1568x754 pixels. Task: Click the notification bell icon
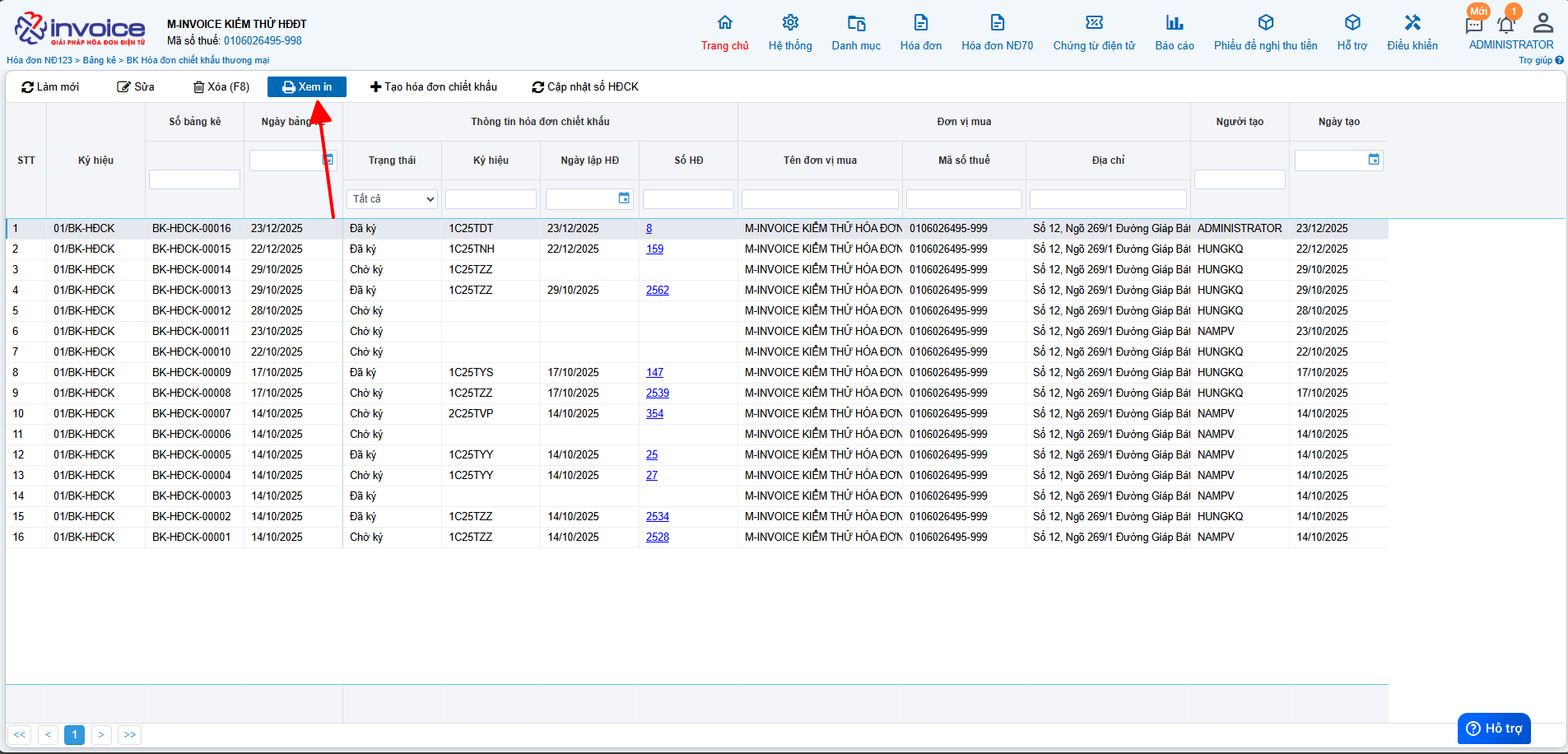click(1505, 24)
